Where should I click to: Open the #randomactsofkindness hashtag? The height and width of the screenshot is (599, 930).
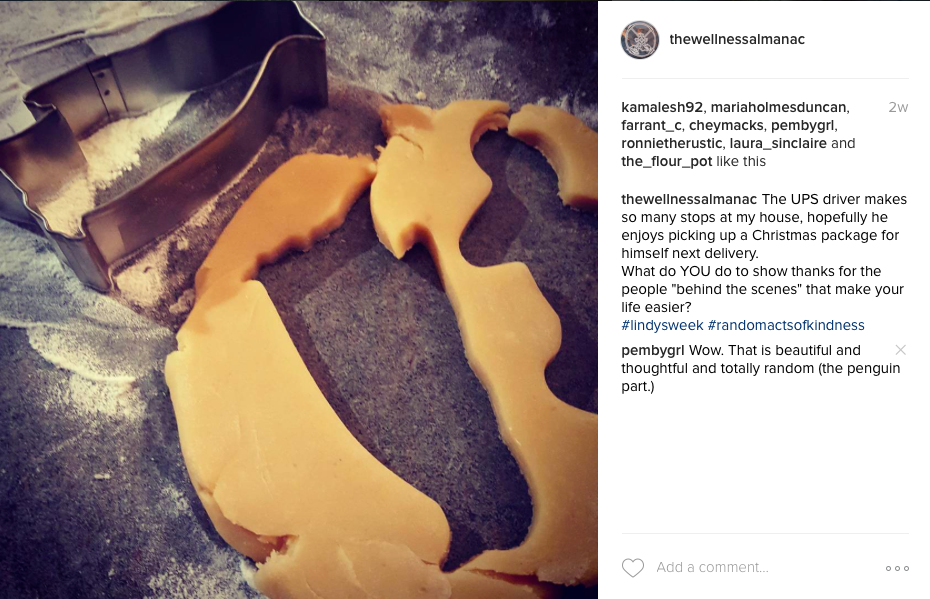[786, 325]
